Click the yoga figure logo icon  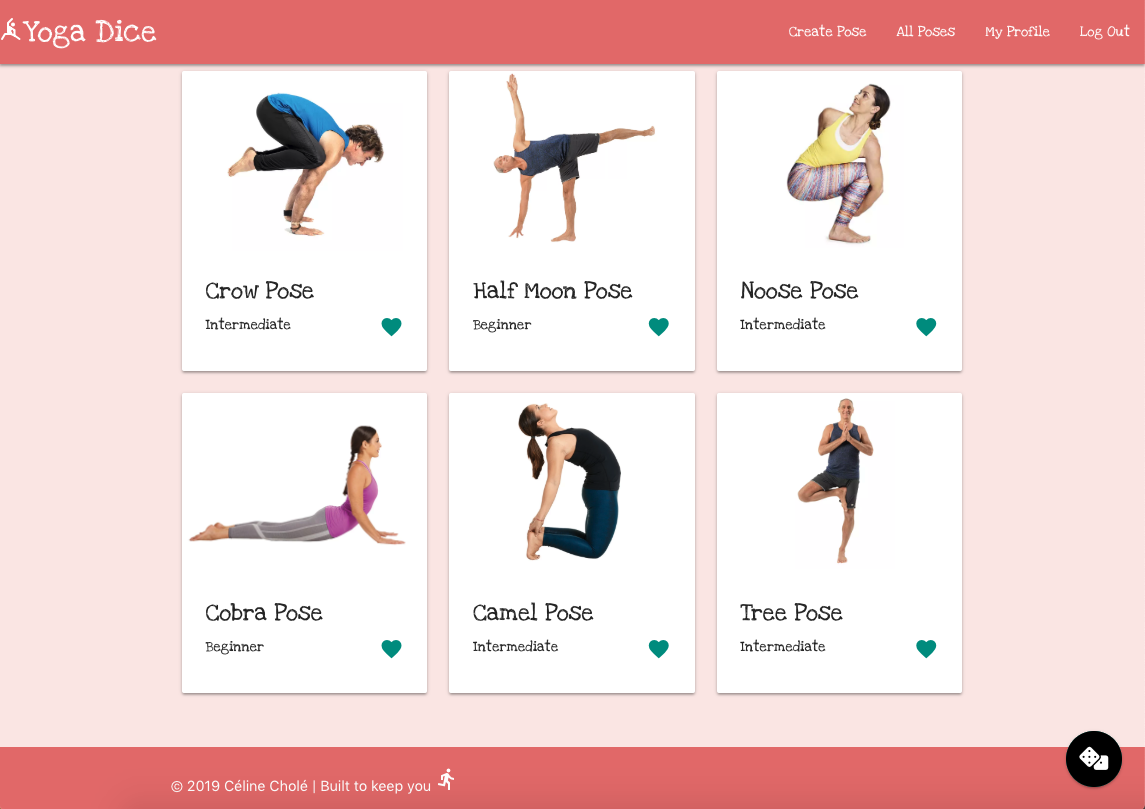pyautogui.click(x=10, y=30)
